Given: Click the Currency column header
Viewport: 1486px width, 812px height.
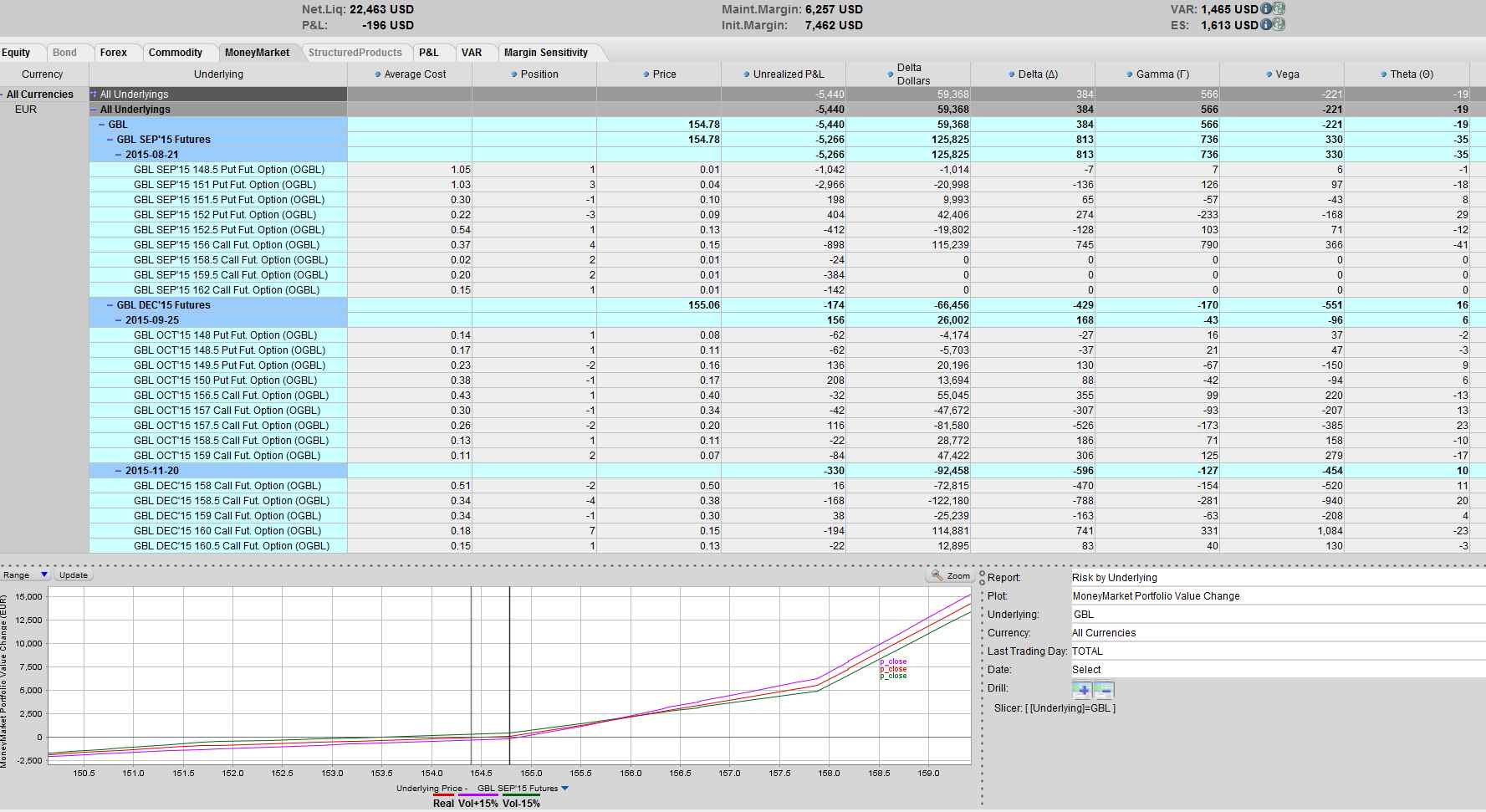Looking at the screenshot, I should (43, 74).
